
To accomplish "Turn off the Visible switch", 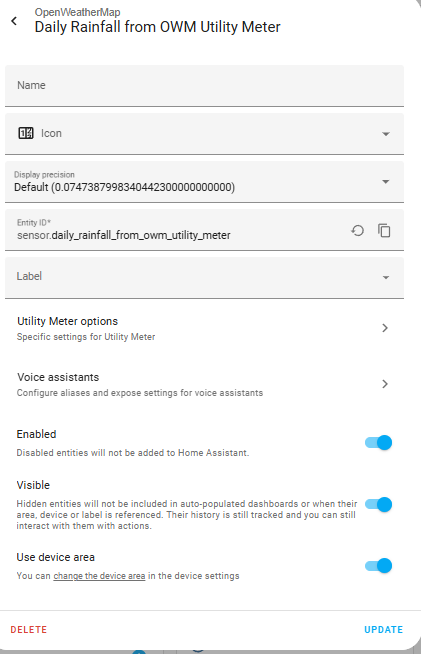I will tap(378, 504).
